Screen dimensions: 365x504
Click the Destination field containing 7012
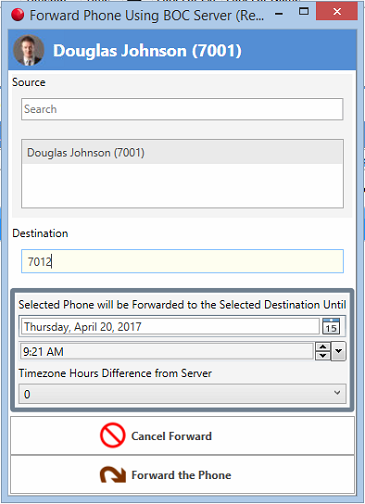tap(182, 261)
